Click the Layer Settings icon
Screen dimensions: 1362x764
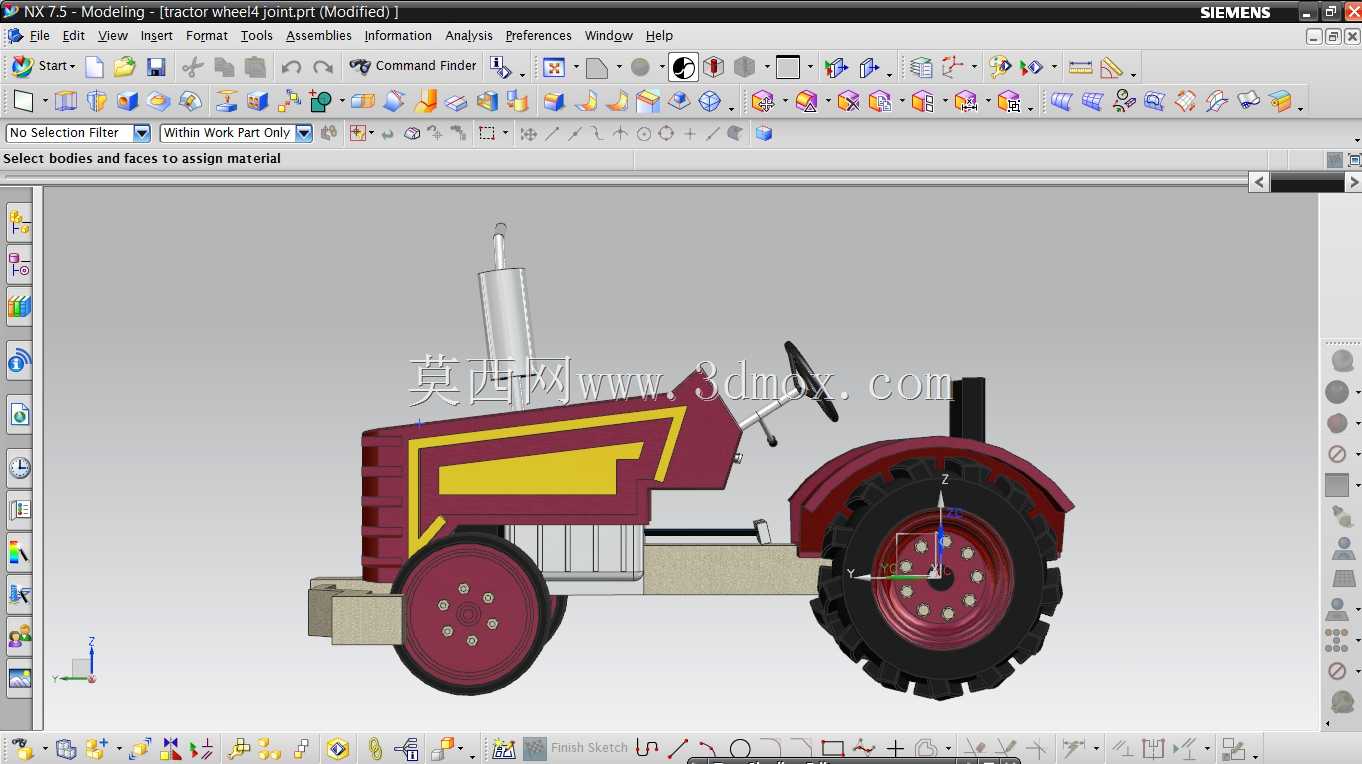(921, 67)
